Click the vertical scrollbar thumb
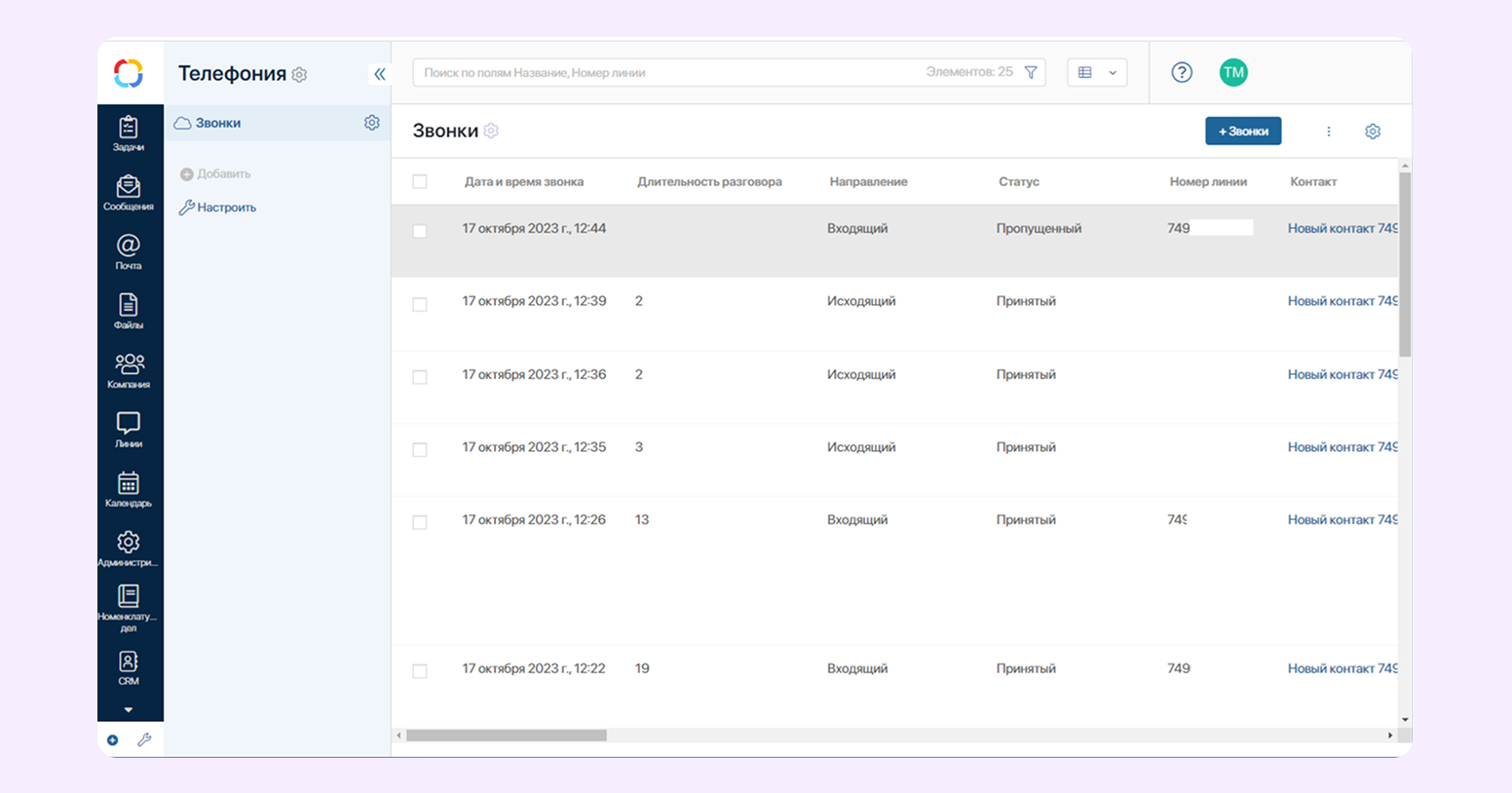This screenshot has height=793, width=1512. pyautogui.click(x=1405, y=265)
